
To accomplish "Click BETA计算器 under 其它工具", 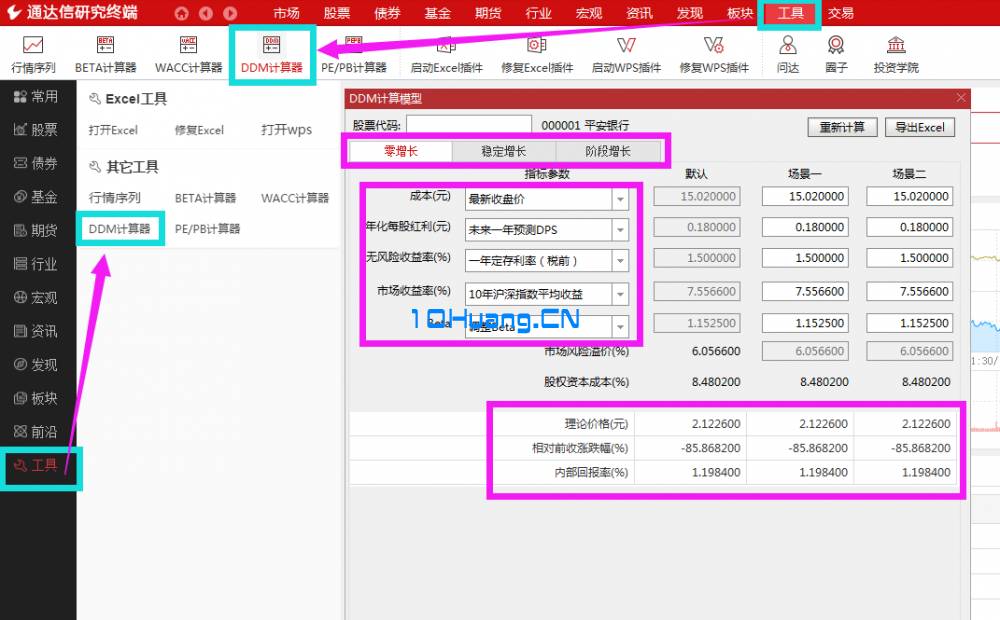I will pos(205,198).
